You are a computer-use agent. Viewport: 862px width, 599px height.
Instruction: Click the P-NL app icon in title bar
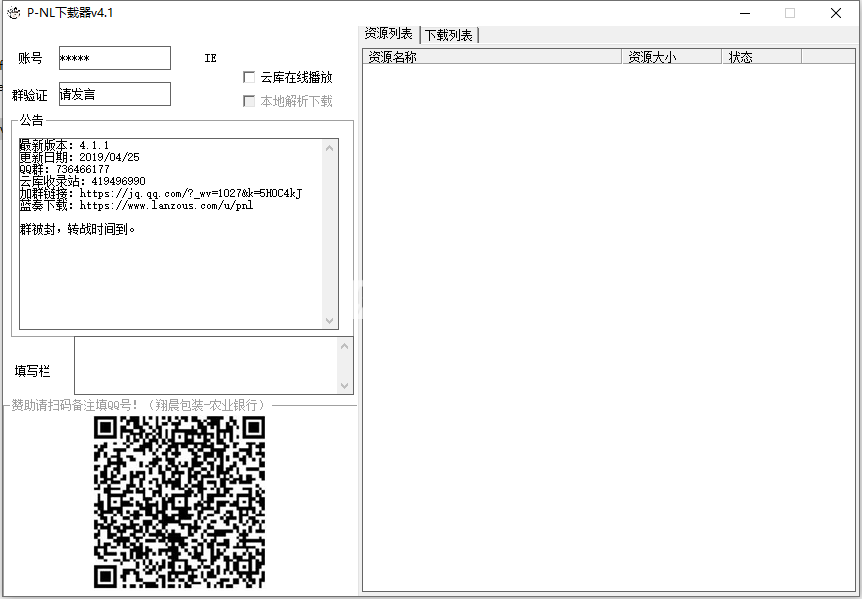(14, 13)
